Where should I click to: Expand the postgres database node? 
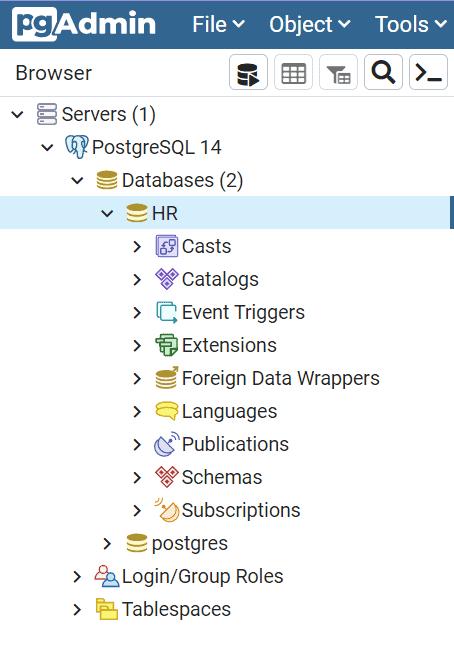pyautogui.click(x=107, y=543)
